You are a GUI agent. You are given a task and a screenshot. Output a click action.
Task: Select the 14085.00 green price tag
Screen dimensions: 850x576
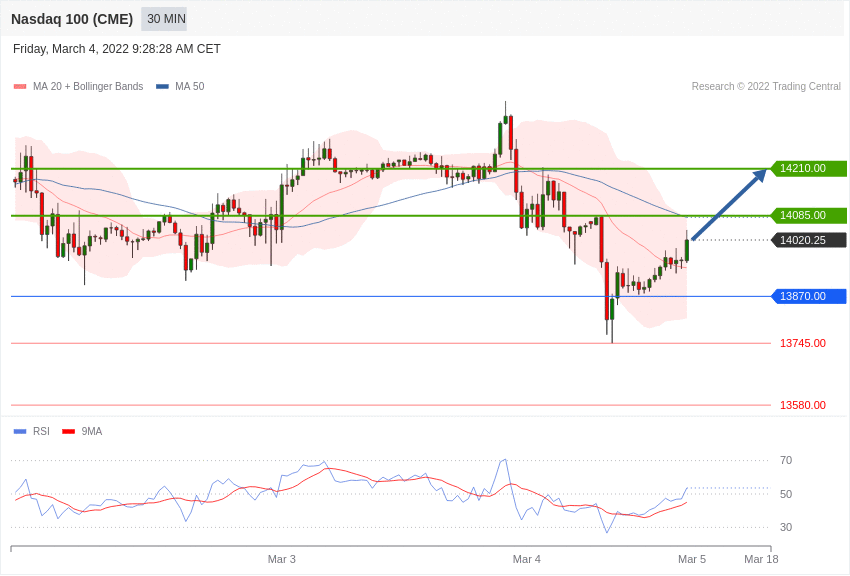(808, 216)
